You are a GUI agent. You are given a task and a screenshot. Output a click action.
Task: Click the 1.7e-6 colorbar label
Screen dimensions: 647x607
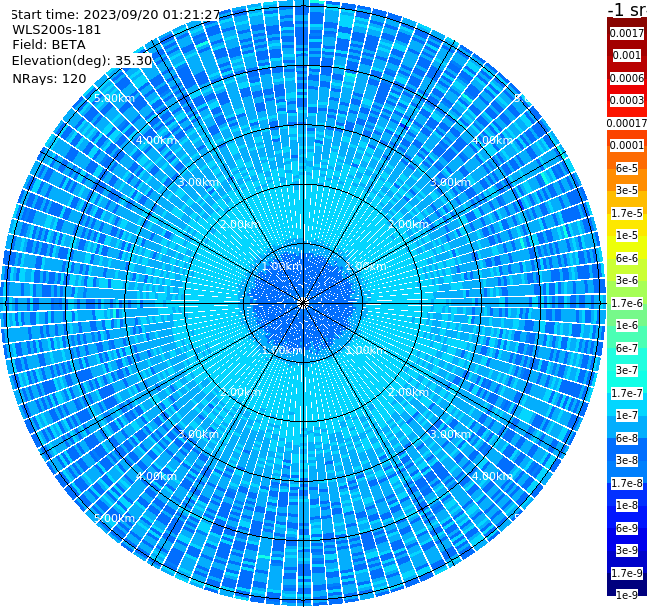tap(627, 303)
